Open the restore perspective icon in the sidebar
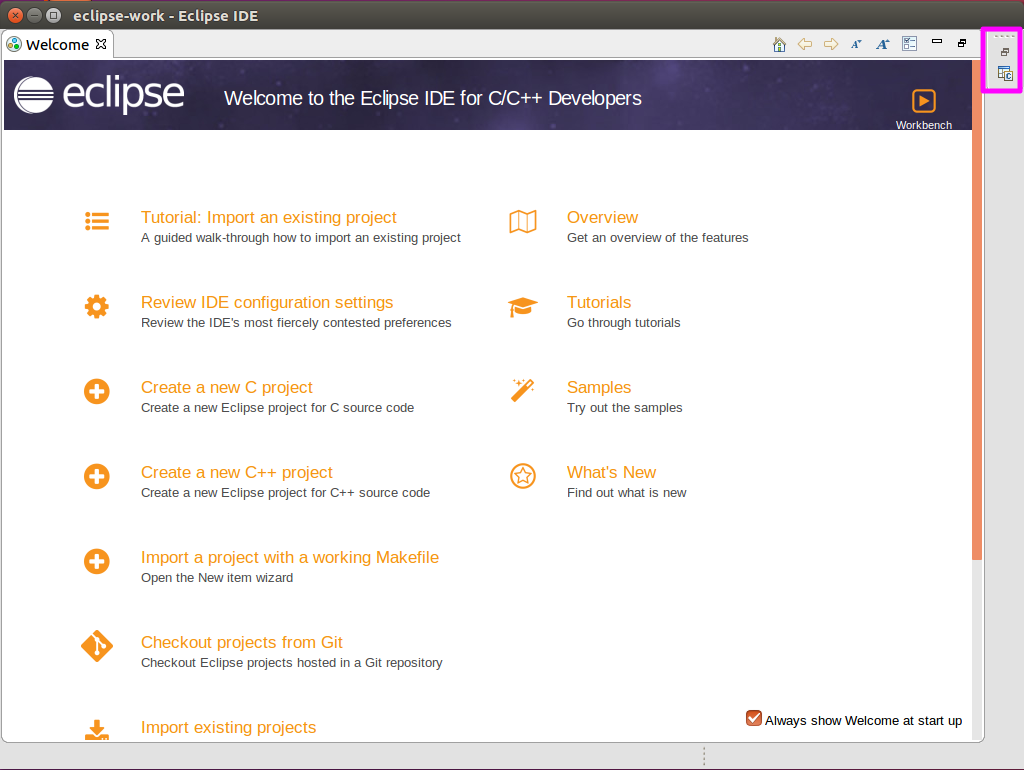This screenshot has width=1024, height=770. tap(1004, 51)
